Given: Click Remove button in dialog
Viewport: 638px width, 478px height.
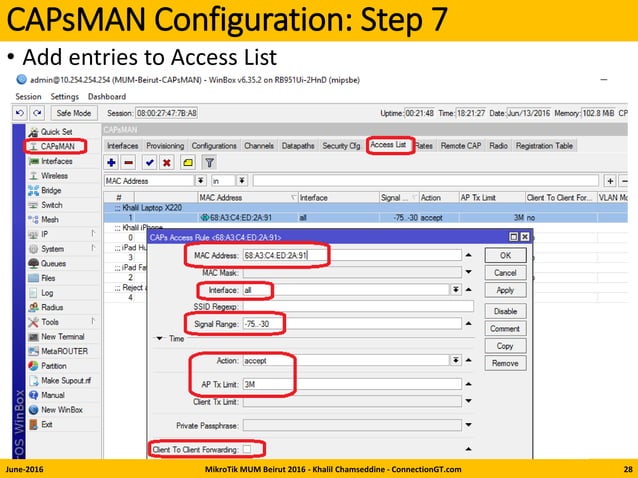Looking at the screenshot, I should click(505, 363).
